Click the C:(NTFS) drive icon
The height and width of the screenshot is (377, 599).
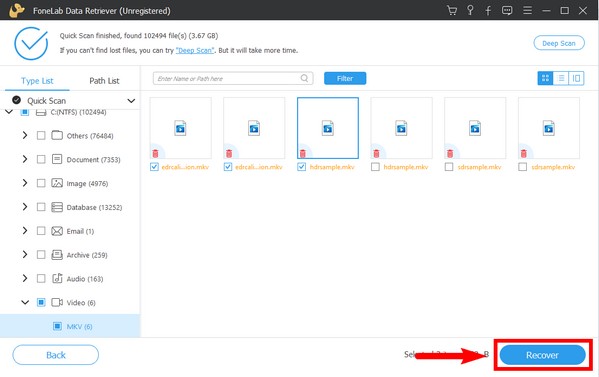coord(41,112)
